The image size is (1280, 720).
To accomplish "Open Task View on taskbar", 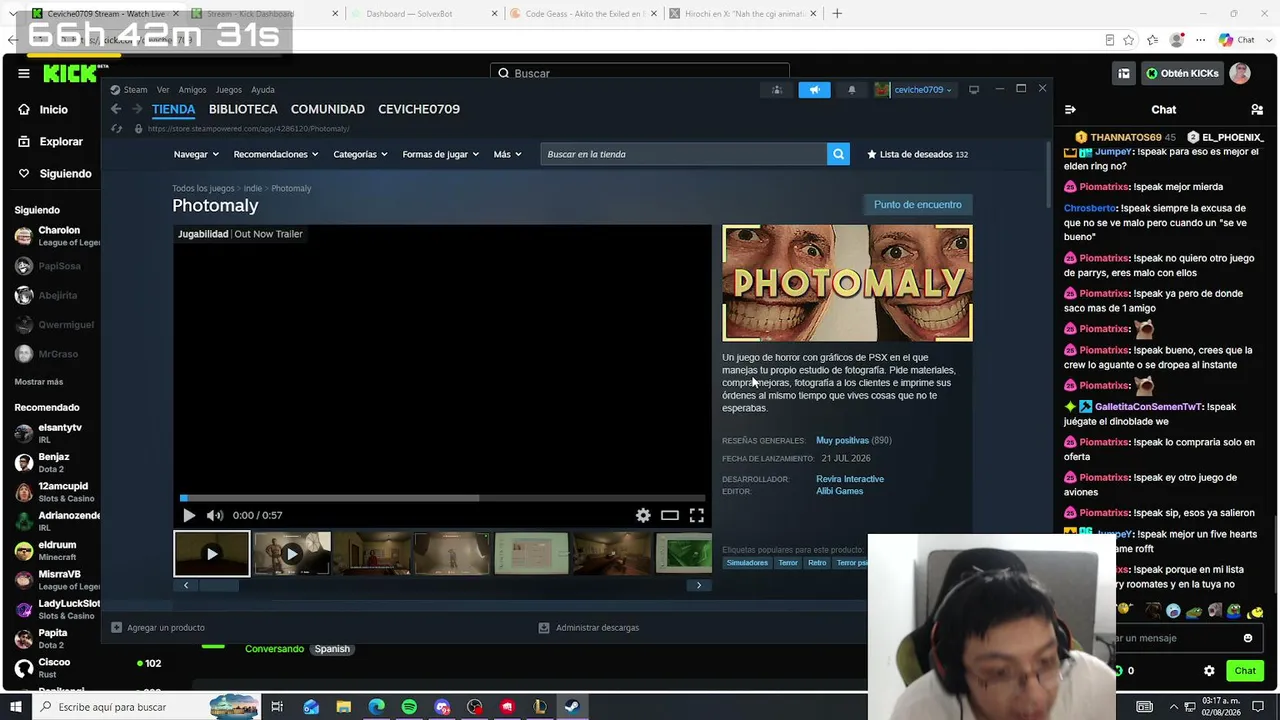I will 277,707.
